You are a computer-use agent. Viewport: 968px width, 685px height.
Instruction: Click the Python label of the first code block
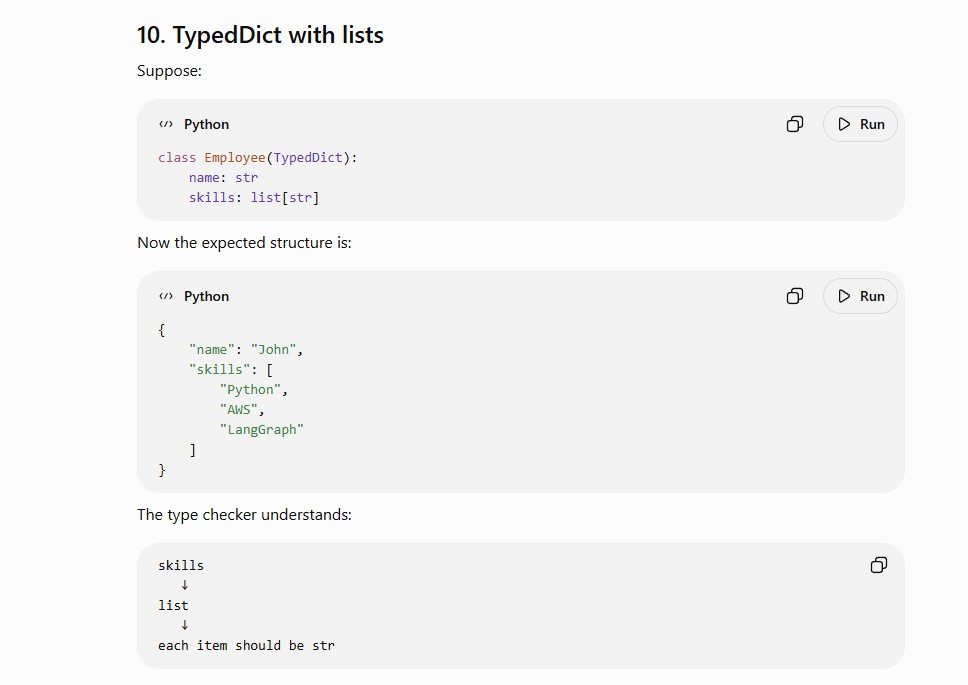click(x=206, y=124)
